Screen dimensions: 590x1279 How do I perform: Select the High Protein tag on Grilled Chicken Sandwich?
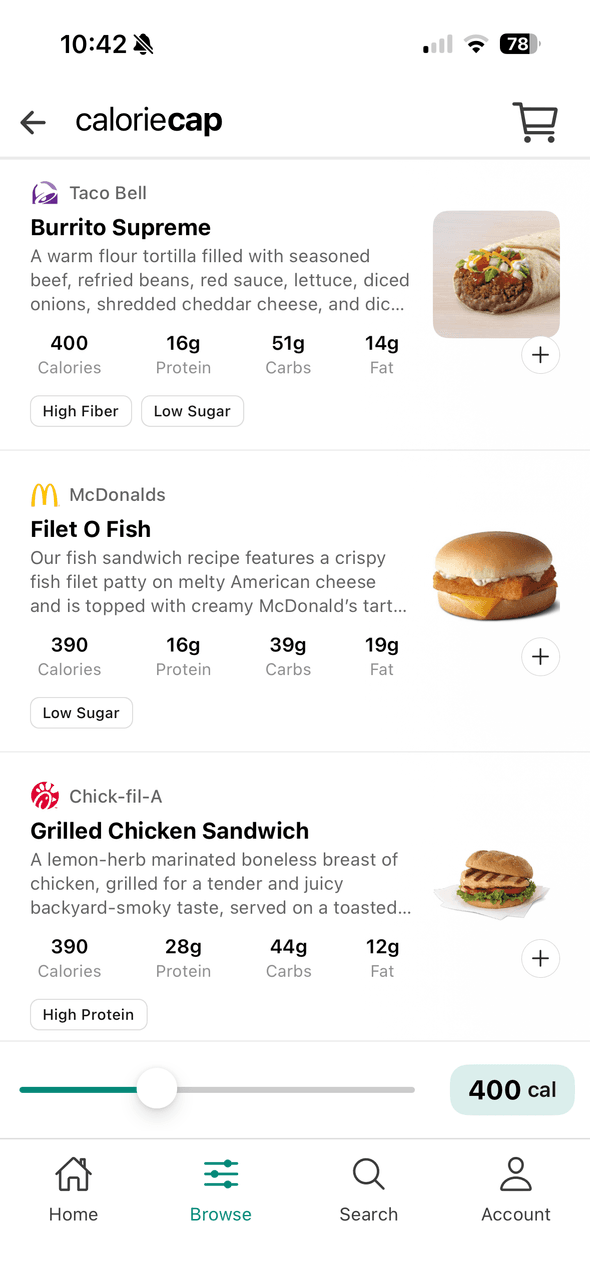coord(88,1014)
